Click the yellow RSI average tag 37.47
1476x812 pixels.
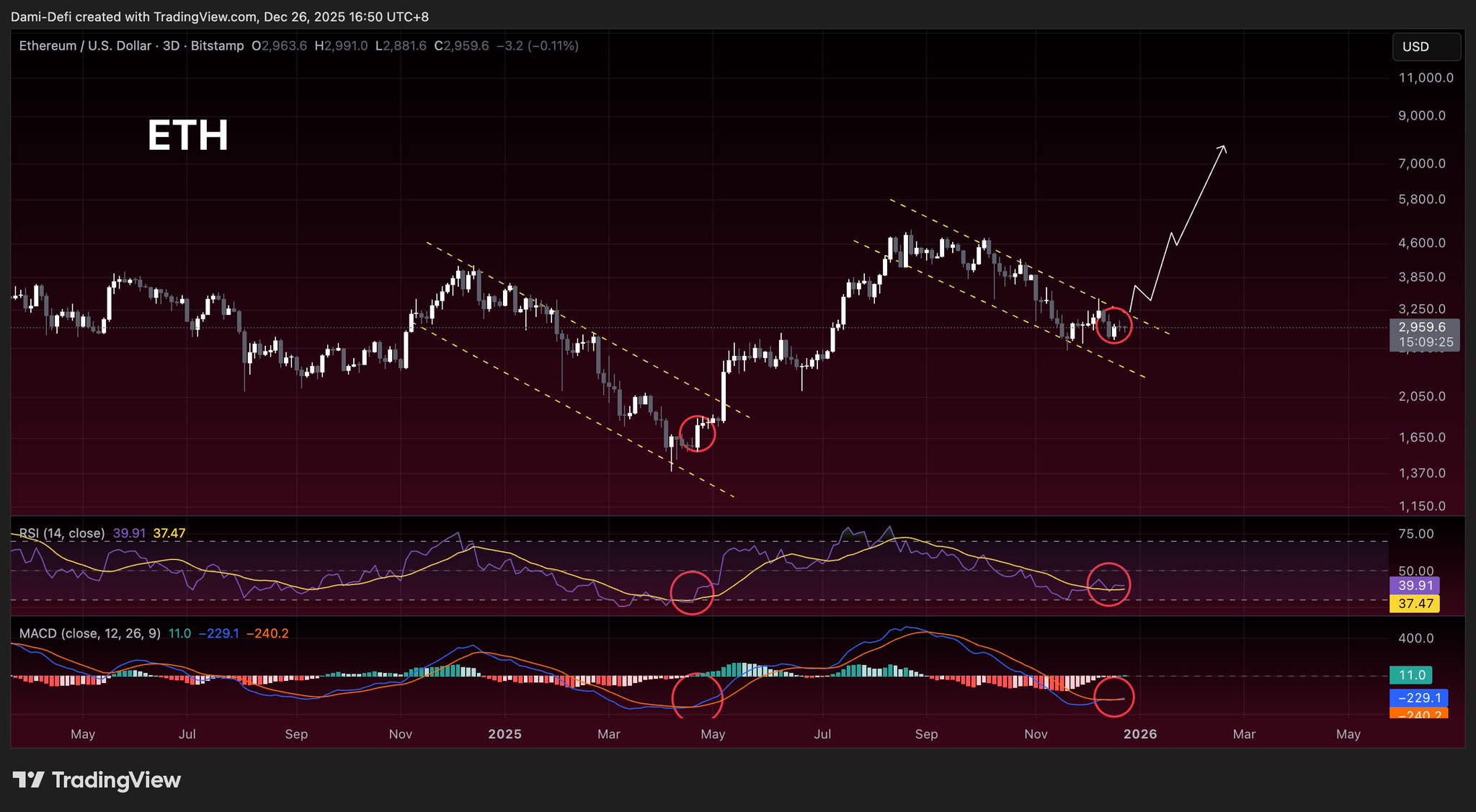[x=1415, y=604]
